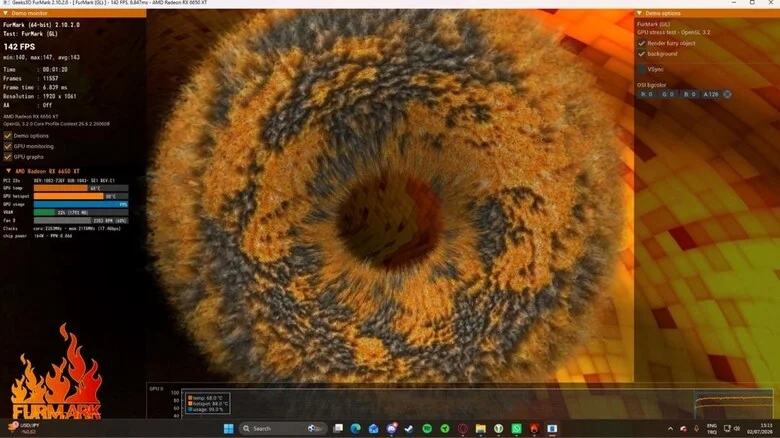Click the B value field of OSI bgcolor

click(x=689, y=94)
